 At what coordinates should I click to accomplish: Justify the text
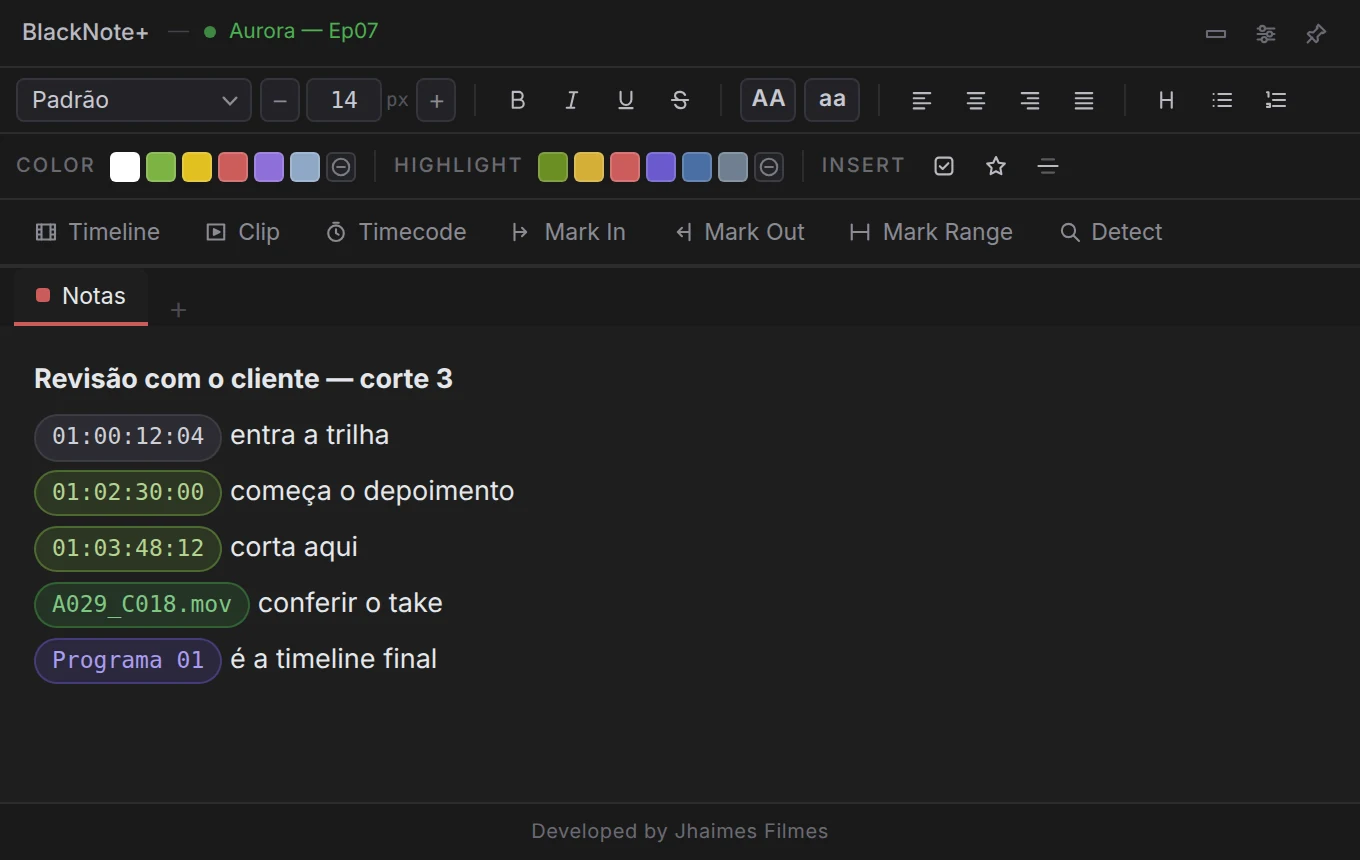tap(1084, 100)
